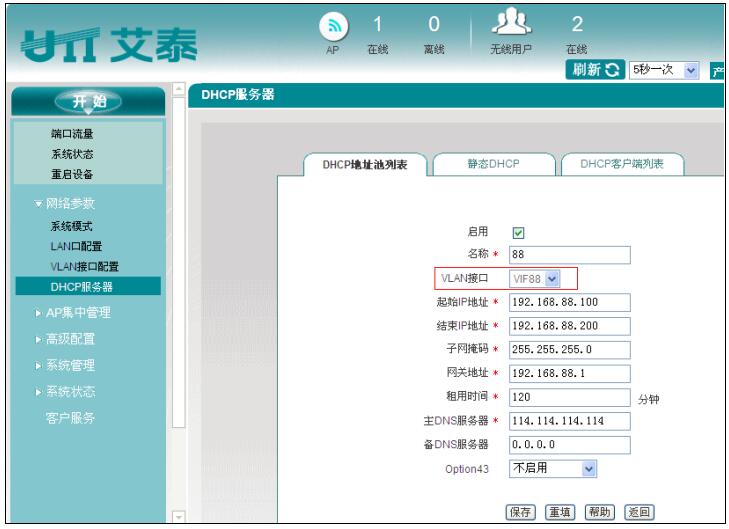Click the 刷新 refresh button
Image resolution: width=729 pixels, height=529 pixels.
pos(595,70)
